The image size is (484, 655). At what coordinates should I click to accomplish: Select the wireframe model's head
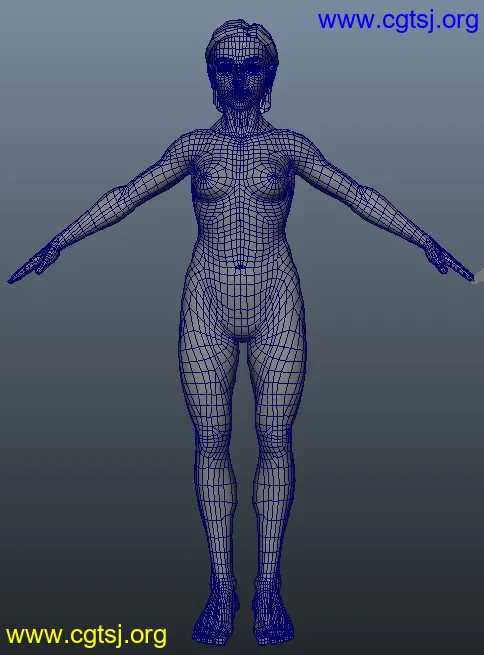tap(241, 67)
